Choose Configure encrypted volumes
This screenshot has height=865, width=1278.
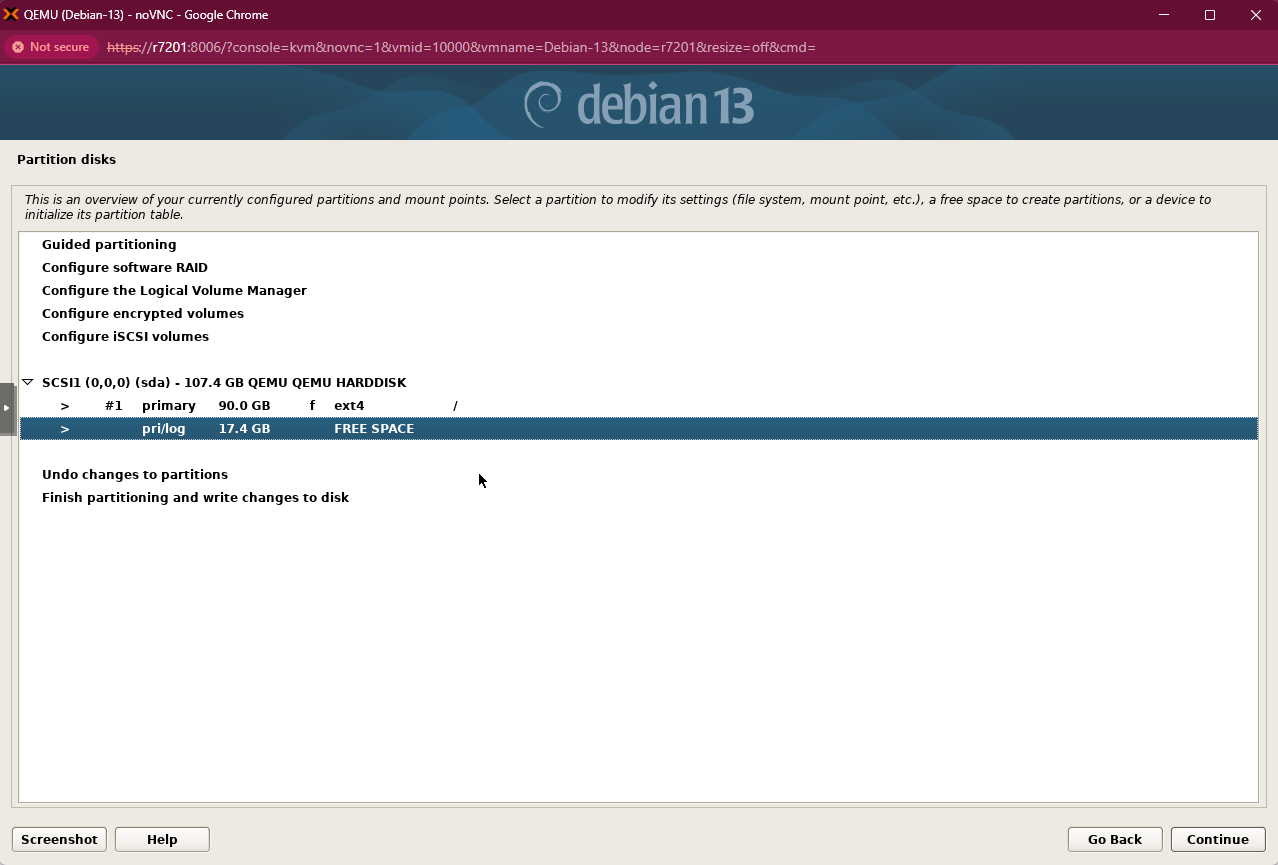143,313
